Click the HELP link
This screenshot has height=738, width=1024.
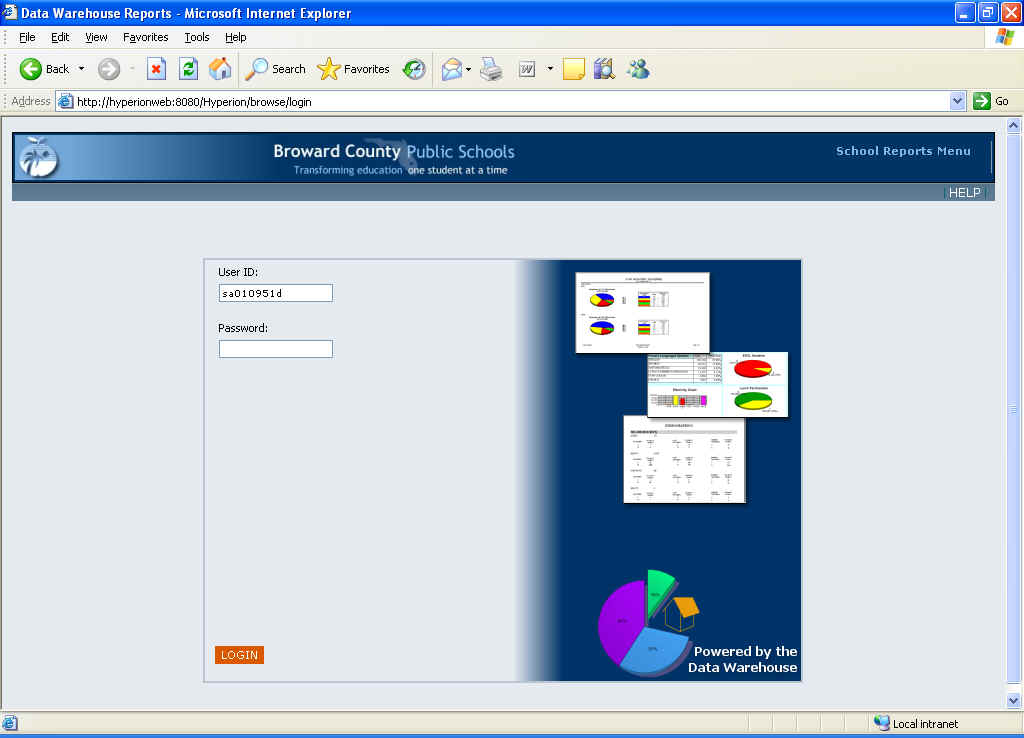964,193
